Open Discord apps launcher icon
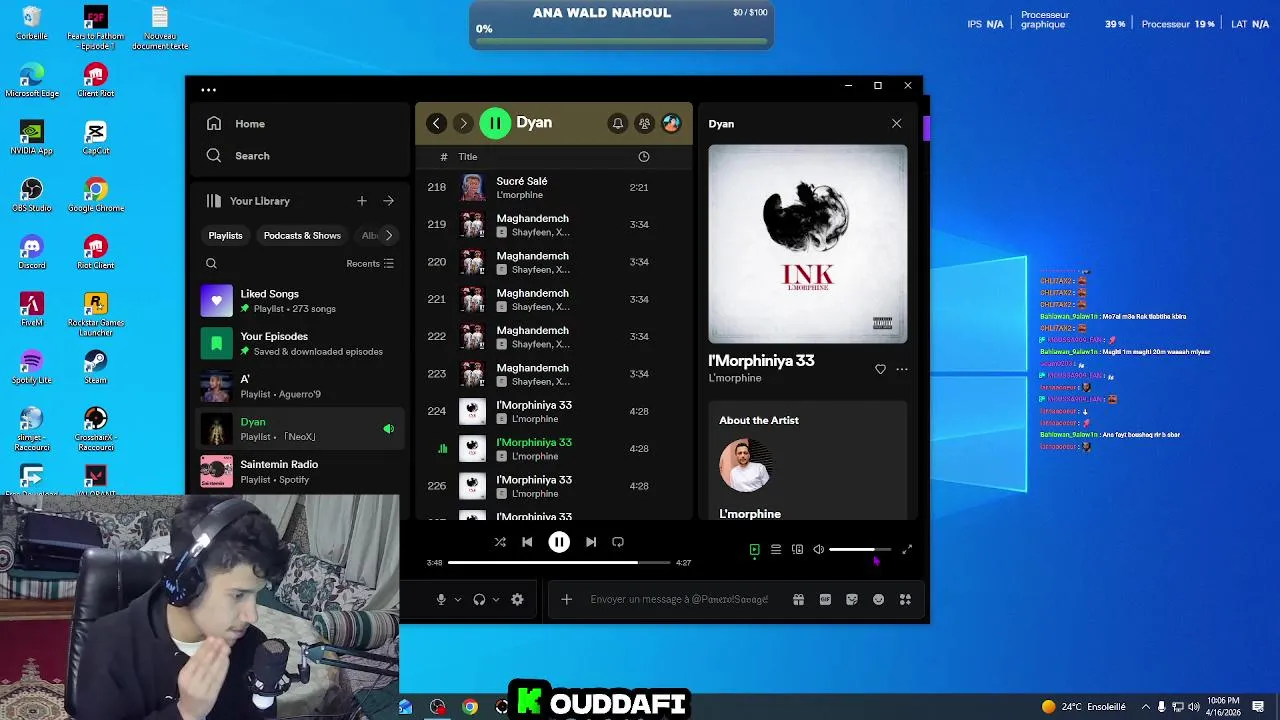This screenshot has height=720, width=1280. point(905,600)
